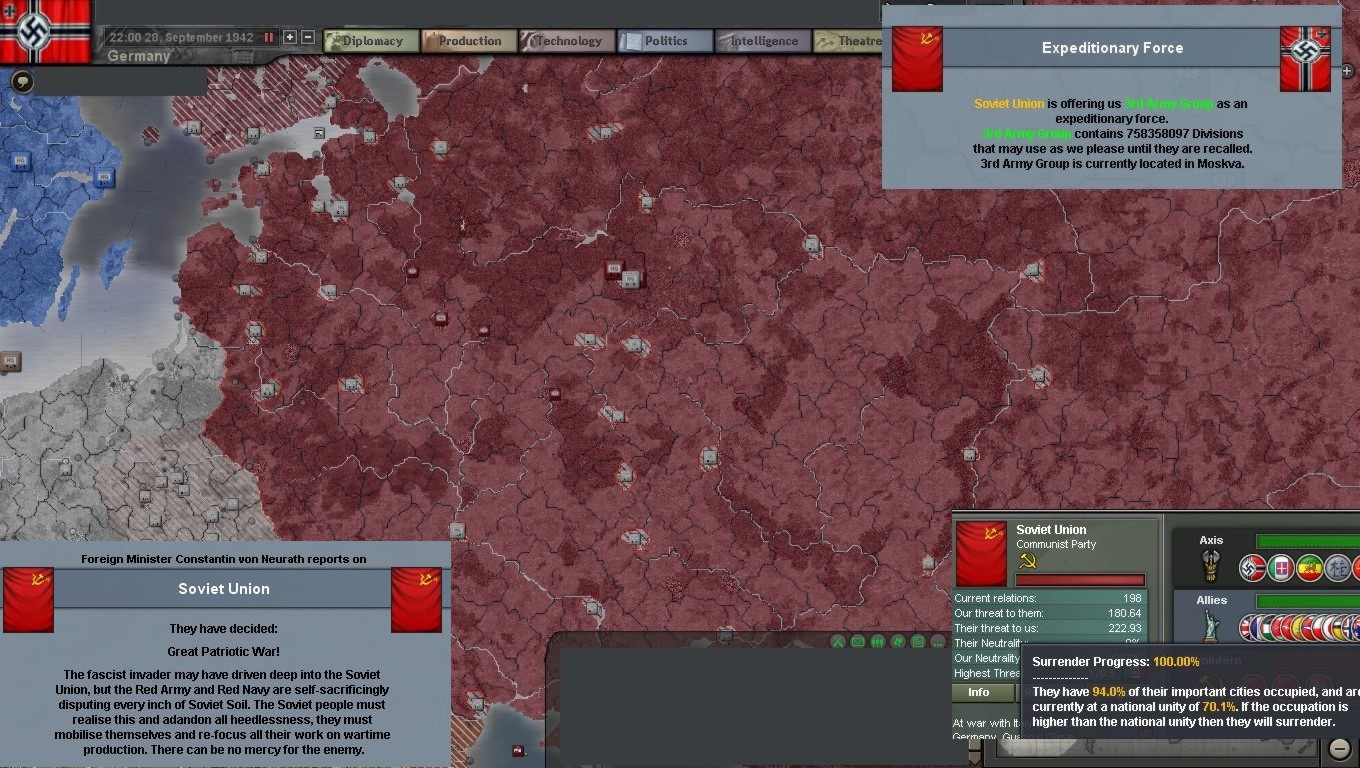Click the green list ledger icon
The height and width of the screenshot is (768, 1360).
click(x=918, y=642)
